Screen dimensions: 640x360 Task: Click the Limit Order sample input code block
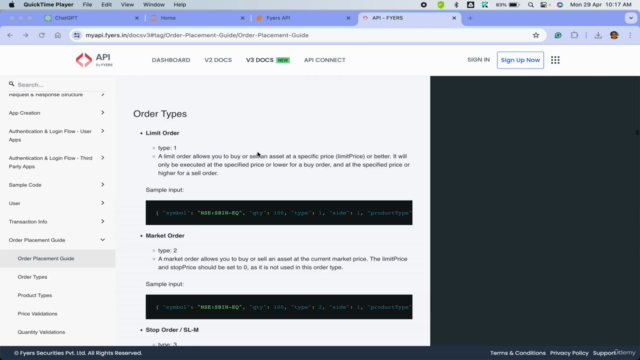point(279,213)
